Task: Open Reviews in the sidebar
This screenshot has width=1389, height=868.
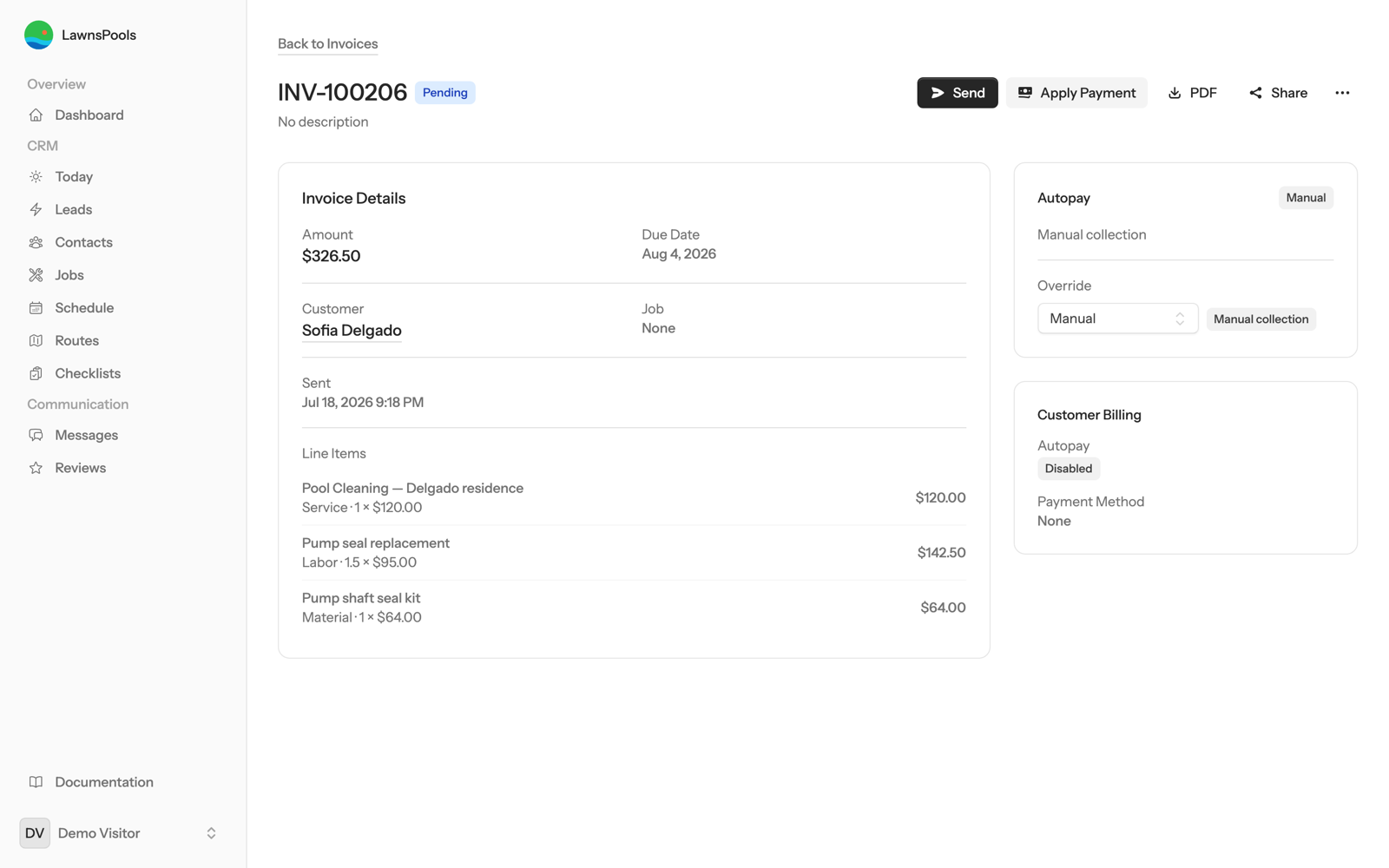Action: [123, 468]
